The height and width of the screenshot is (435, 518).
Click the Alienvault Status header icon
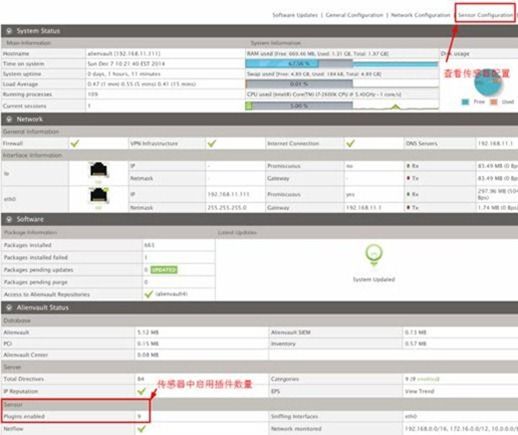[9, 307]
